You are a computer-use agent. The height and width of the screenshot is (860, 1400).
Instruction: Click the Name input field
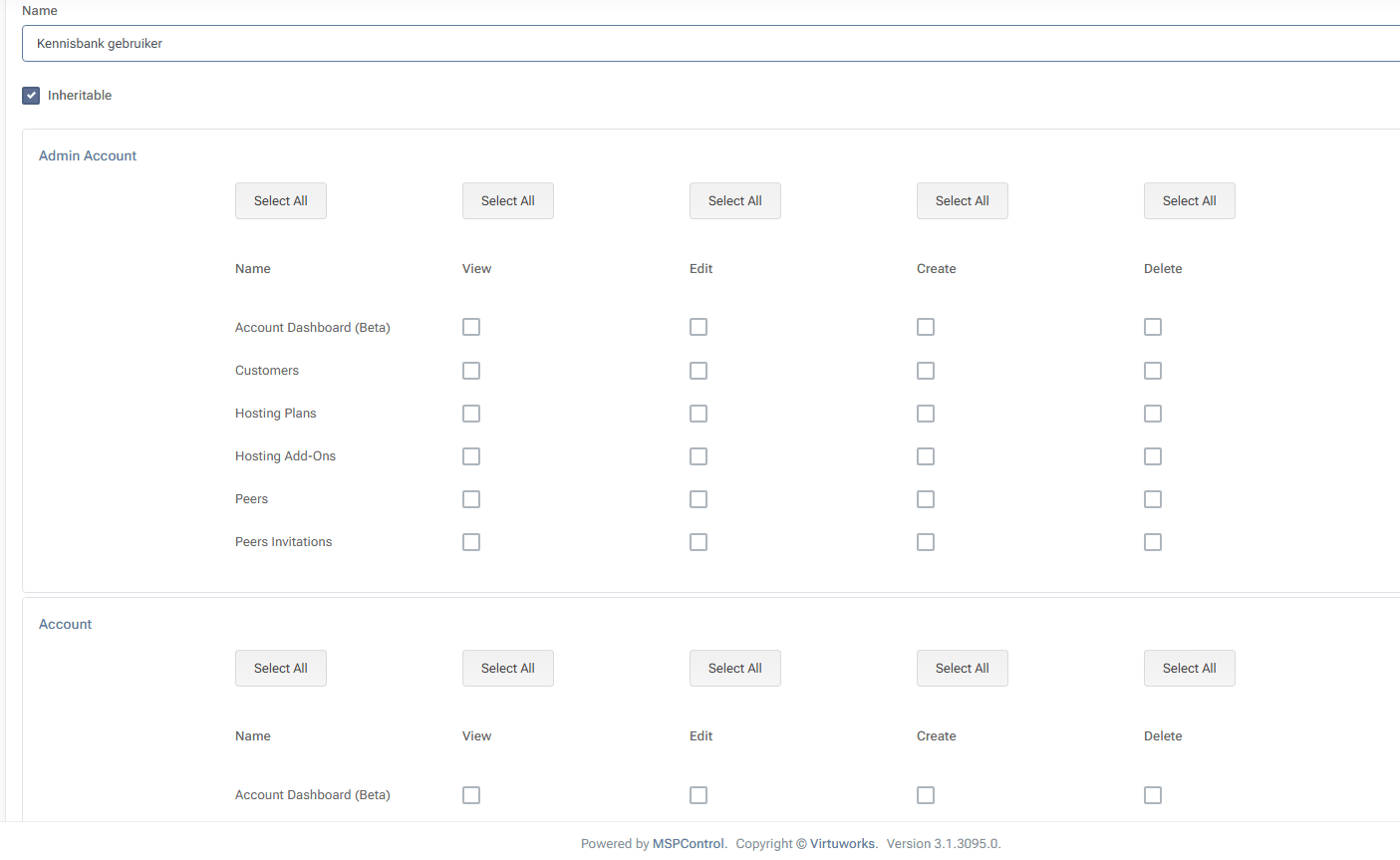point(710,44)
